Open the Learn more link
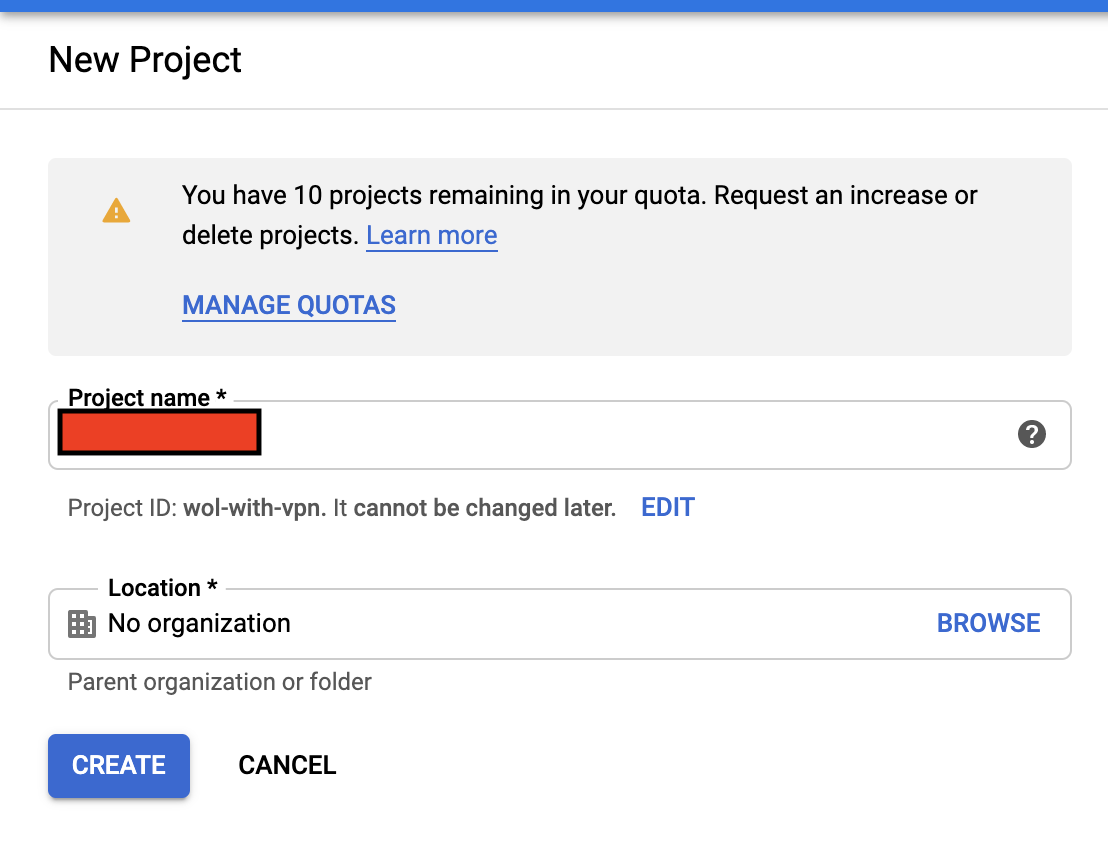The width and height of the screenshot is (1108, 852). 432,235
